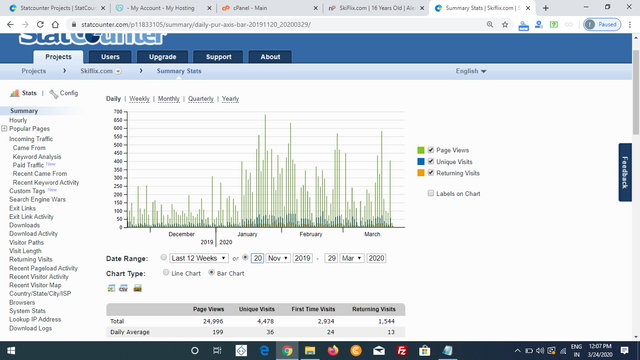The width and height of the screenshot is (640, 360).
Task: Open a new browser tab
Action: coord(546,8)
